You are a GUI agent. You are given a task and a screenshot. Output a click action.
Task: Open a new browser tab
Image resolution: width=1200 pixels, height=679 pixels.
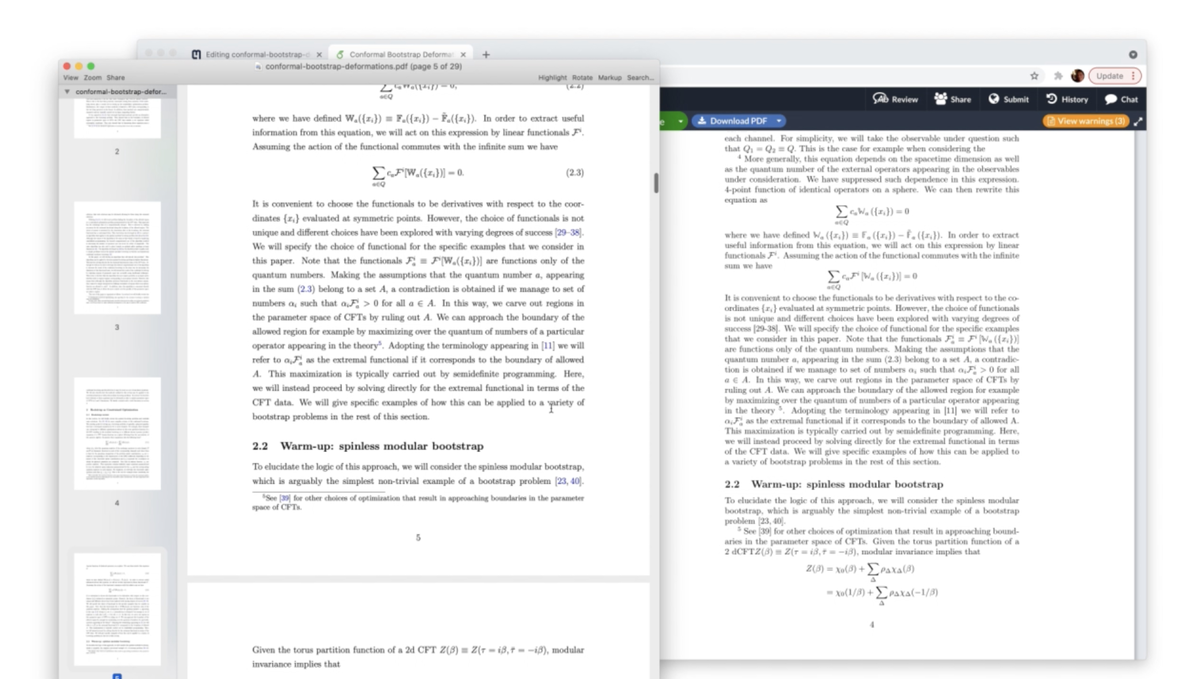tap(486, 55)
